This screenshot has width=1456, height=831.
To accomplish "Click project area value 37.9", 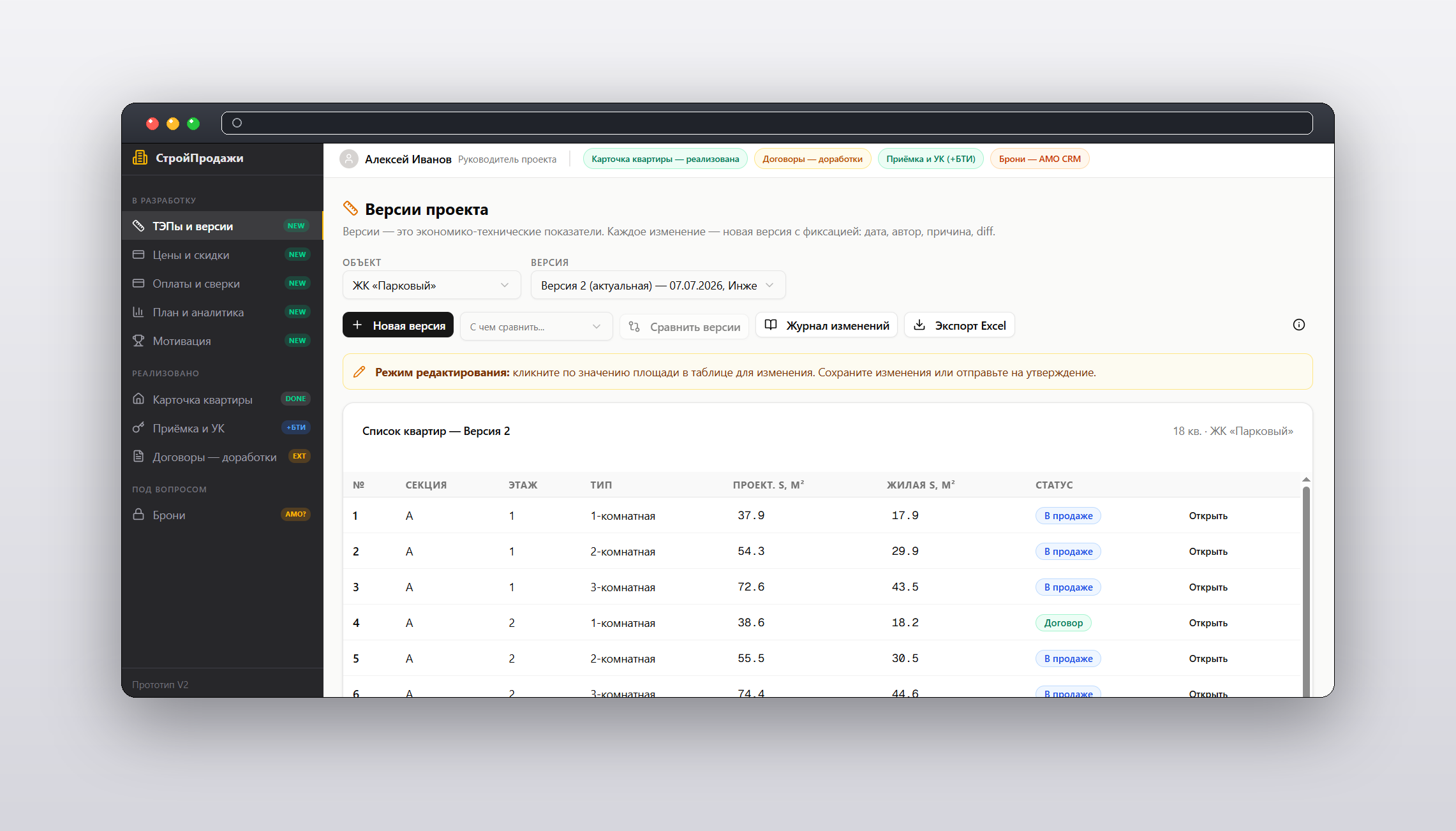I will tap(751, 515).
